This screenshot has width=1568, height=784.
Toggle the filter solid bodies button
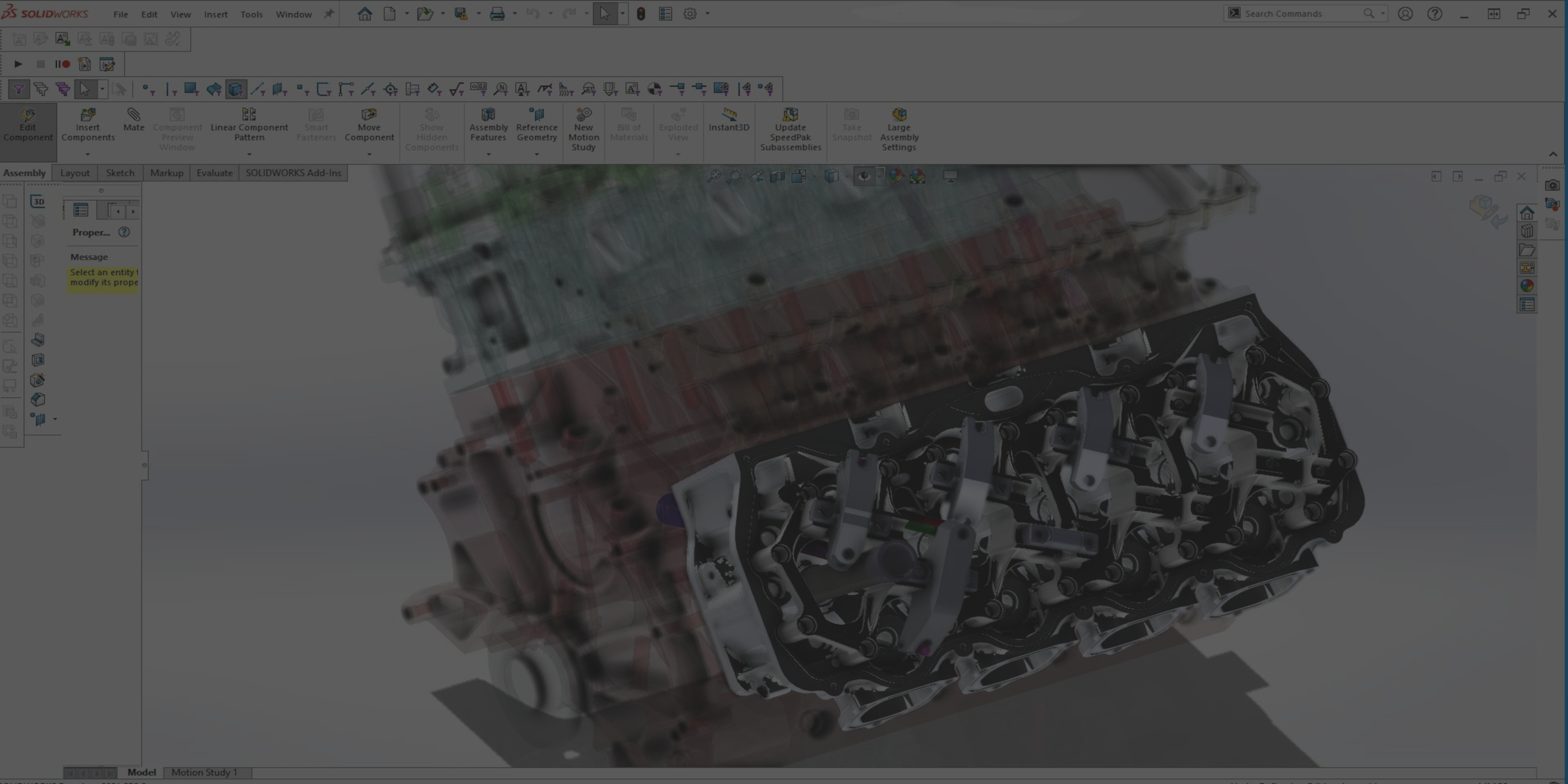(x=235, y=89)
